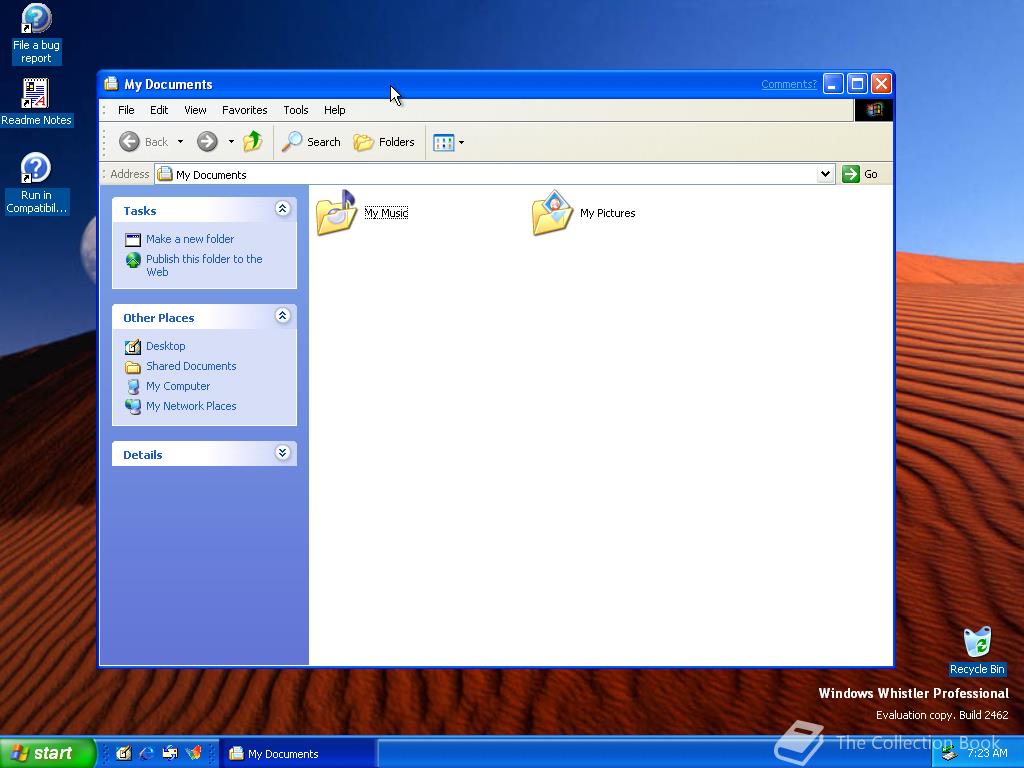Open the Tools menu

pyautogui.click(x=296, y=110)
